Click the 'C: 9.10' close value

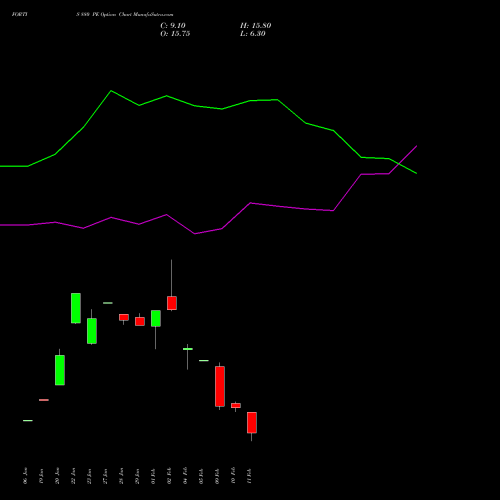point(173,26)
